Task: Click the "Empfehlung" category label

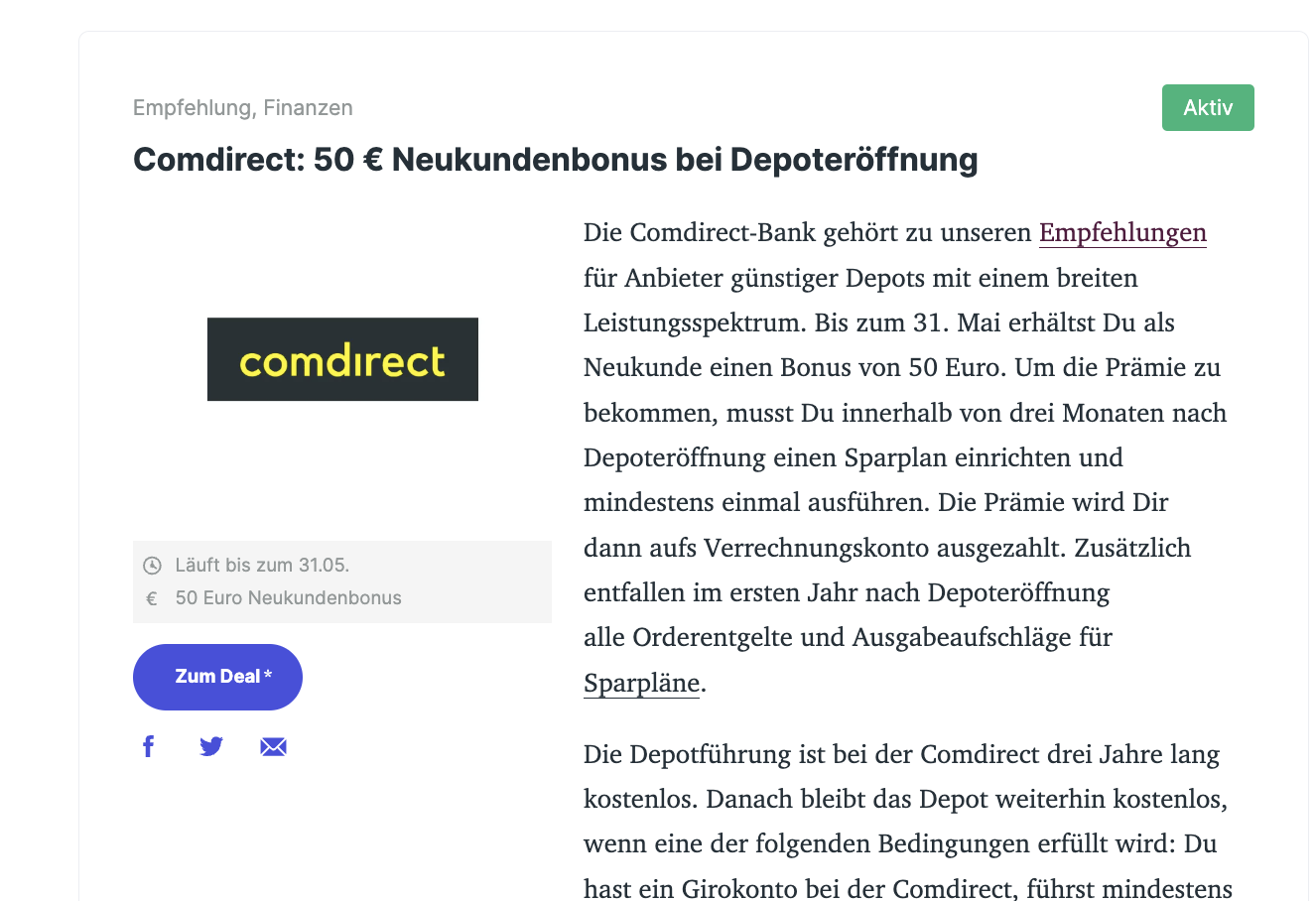Action: [x=192, y=107]
